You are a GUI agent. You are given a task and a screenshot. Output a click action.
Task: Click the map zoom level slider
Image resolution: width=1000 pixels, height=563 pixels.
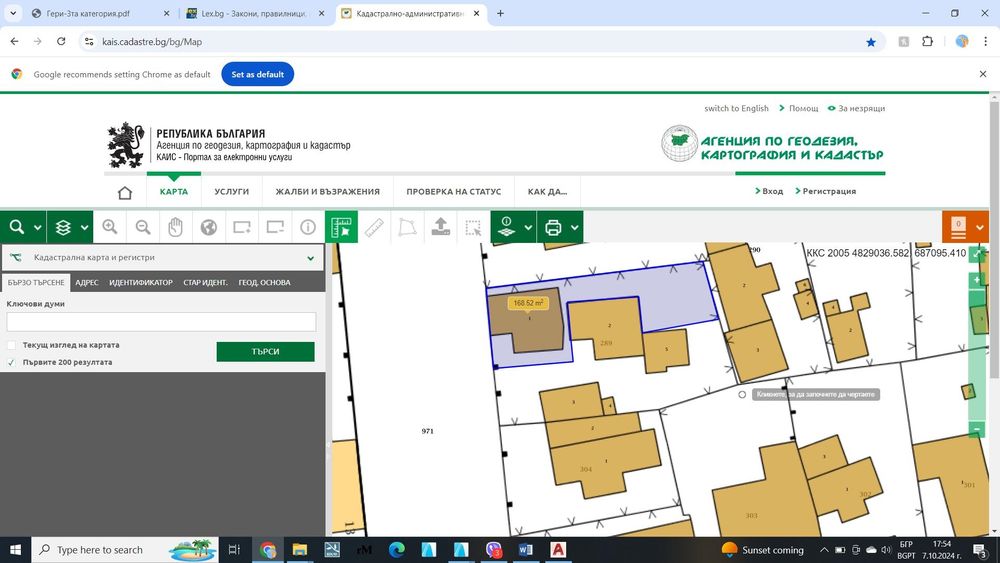(x=977, y=355)
